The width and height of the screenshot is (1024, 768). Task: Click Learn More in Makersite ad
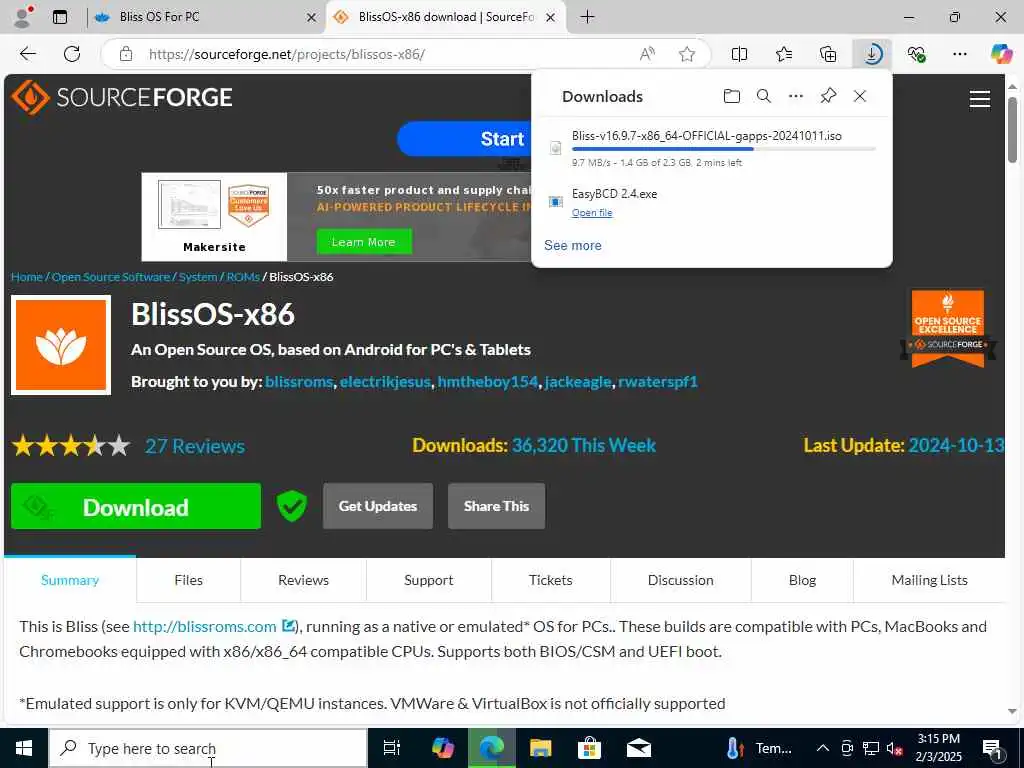tap(364, 242)
